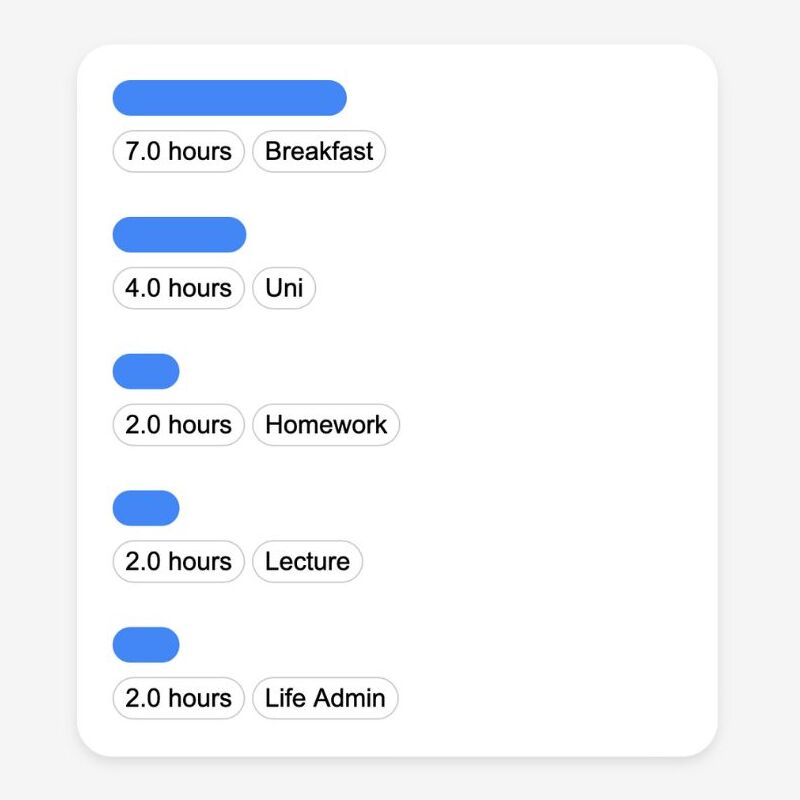Click the blue Uni duration bar
The height and width of the screenshot is (800, 800).
pyautogui.click(x=180, y=235)
